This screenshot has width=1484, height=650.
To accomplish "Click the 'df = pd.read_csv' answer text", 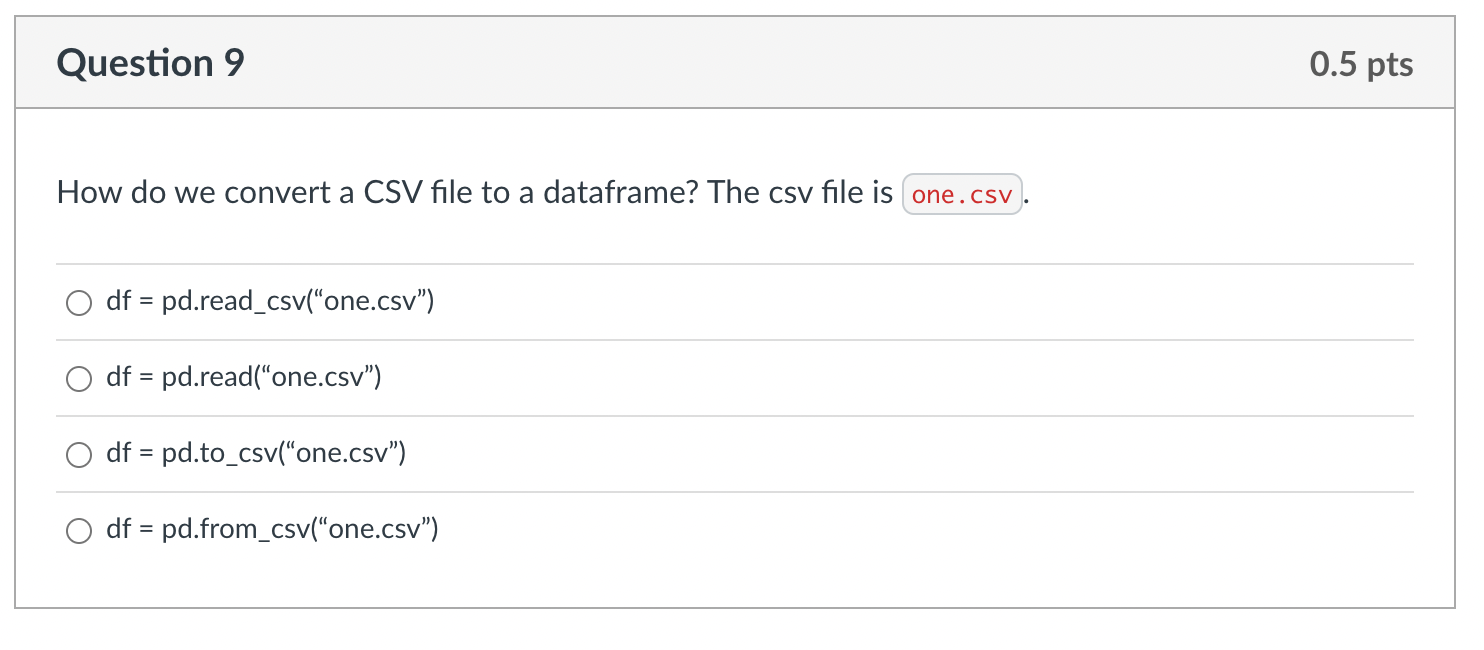I will click(x=270, y=302).
